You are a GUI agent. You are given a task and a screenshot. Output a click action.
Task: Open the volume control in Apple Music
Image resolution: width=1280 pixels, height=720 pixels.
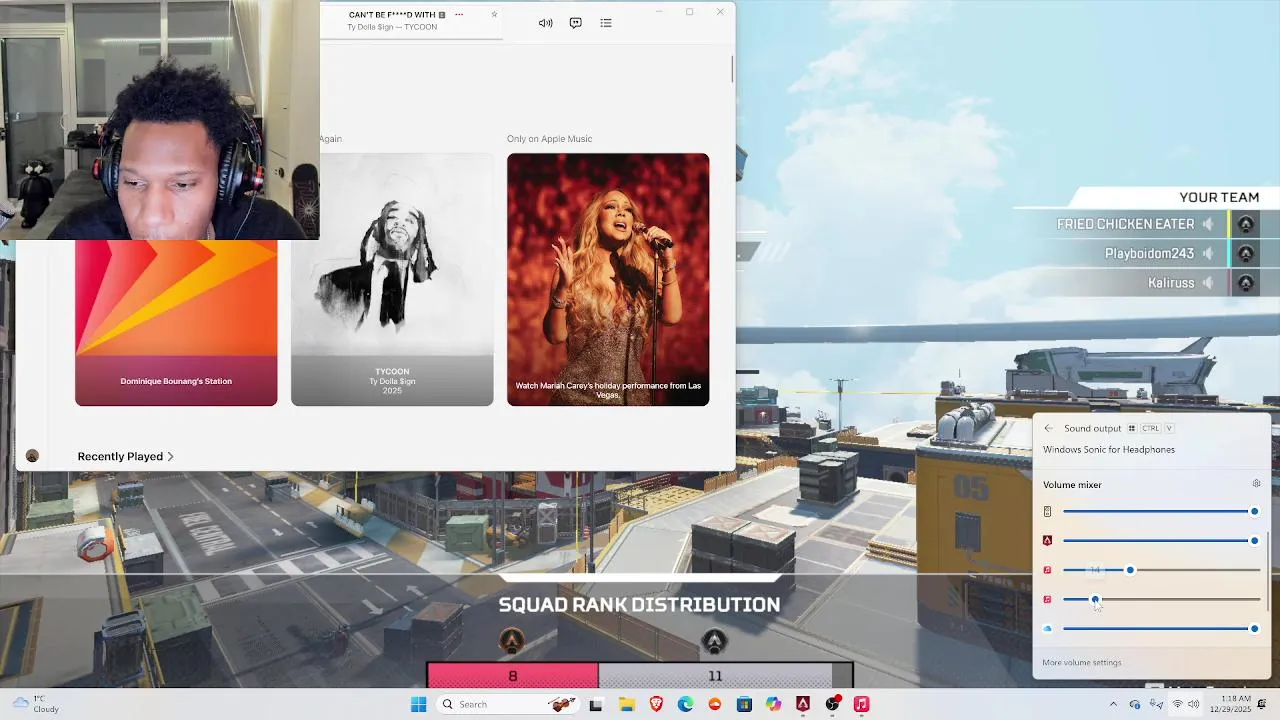click(x=545, y=23)
